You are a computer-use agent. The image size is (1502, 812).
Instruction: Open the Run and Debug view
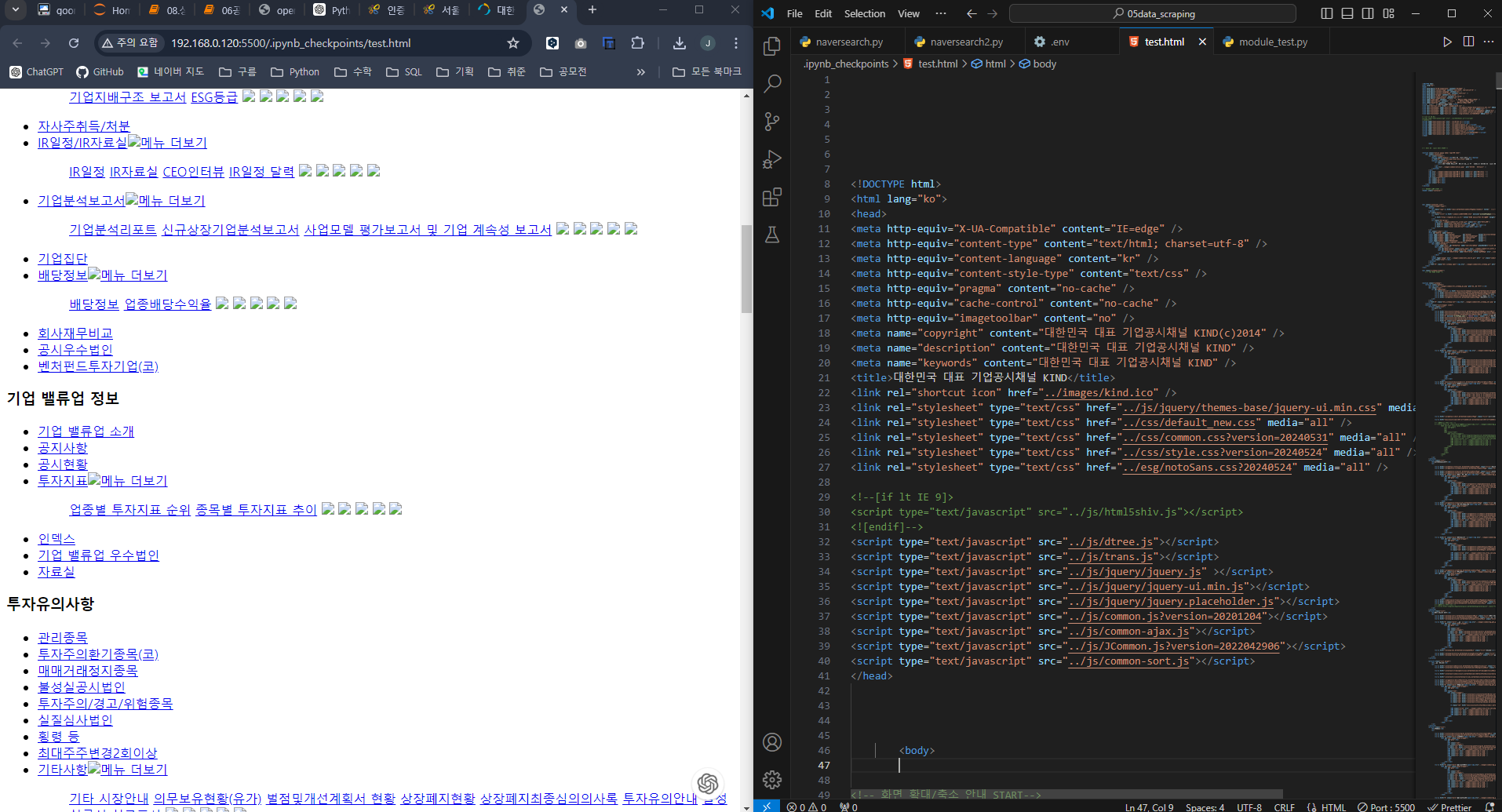click(772, 159)
